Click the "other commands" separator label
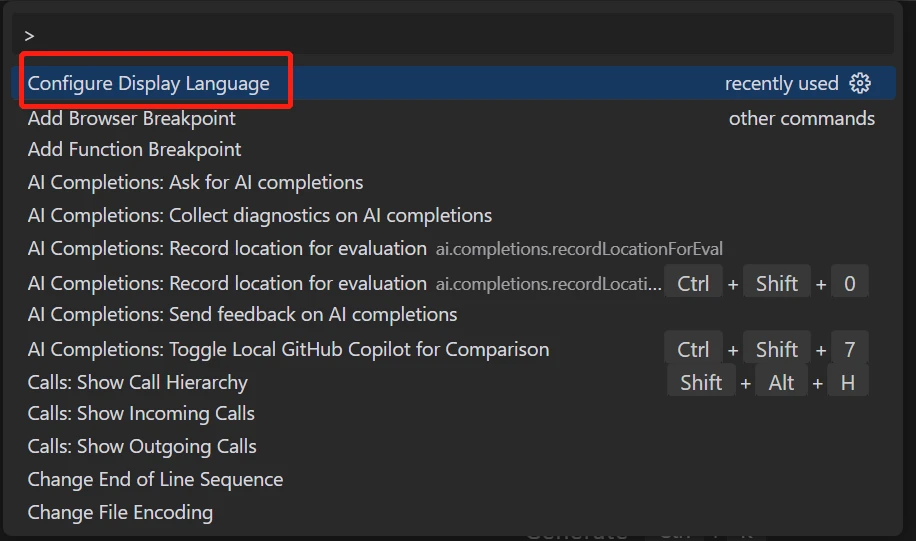The height and width of the screenshot is (541, 916). (x=802, y=118)
